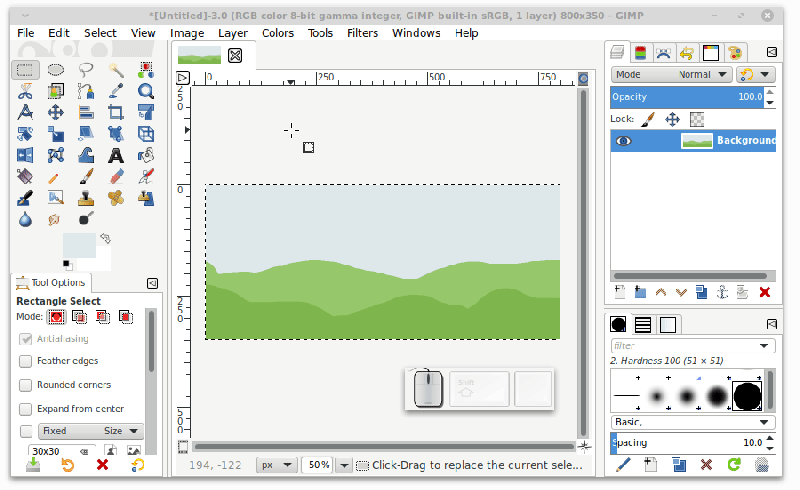Pick the Flip tool

click(25, 155)
